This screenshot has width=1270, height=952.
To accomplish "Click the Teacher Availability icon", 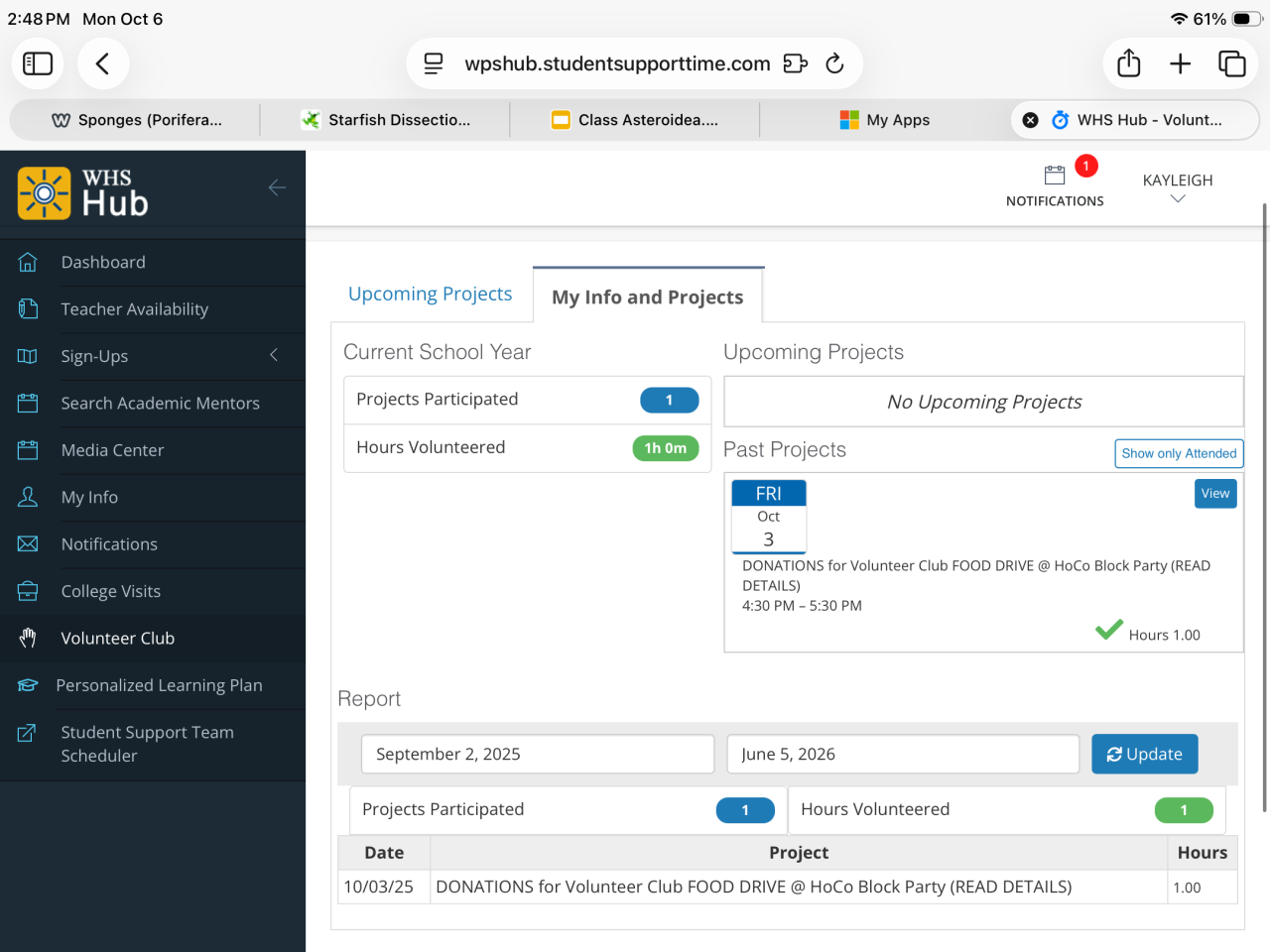I will (28, 308).
